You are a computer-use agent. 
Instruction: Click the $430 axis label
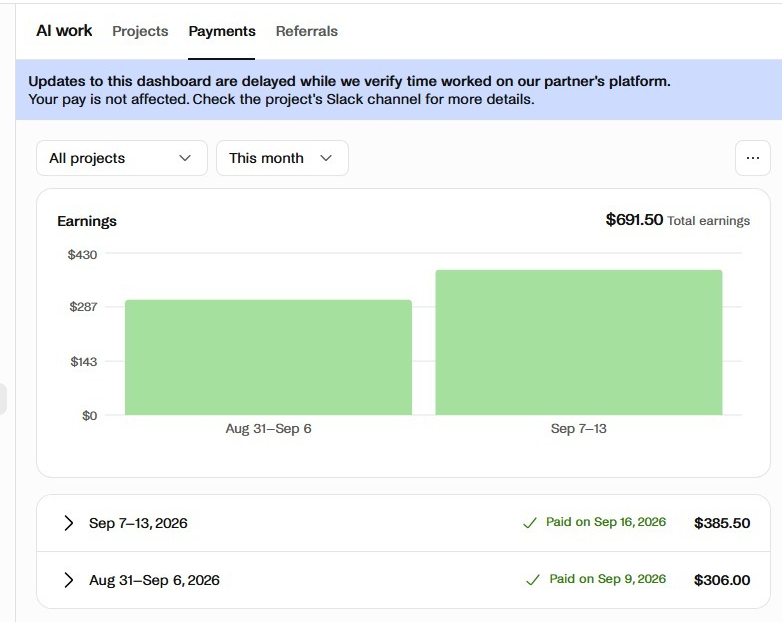point(82,254)
